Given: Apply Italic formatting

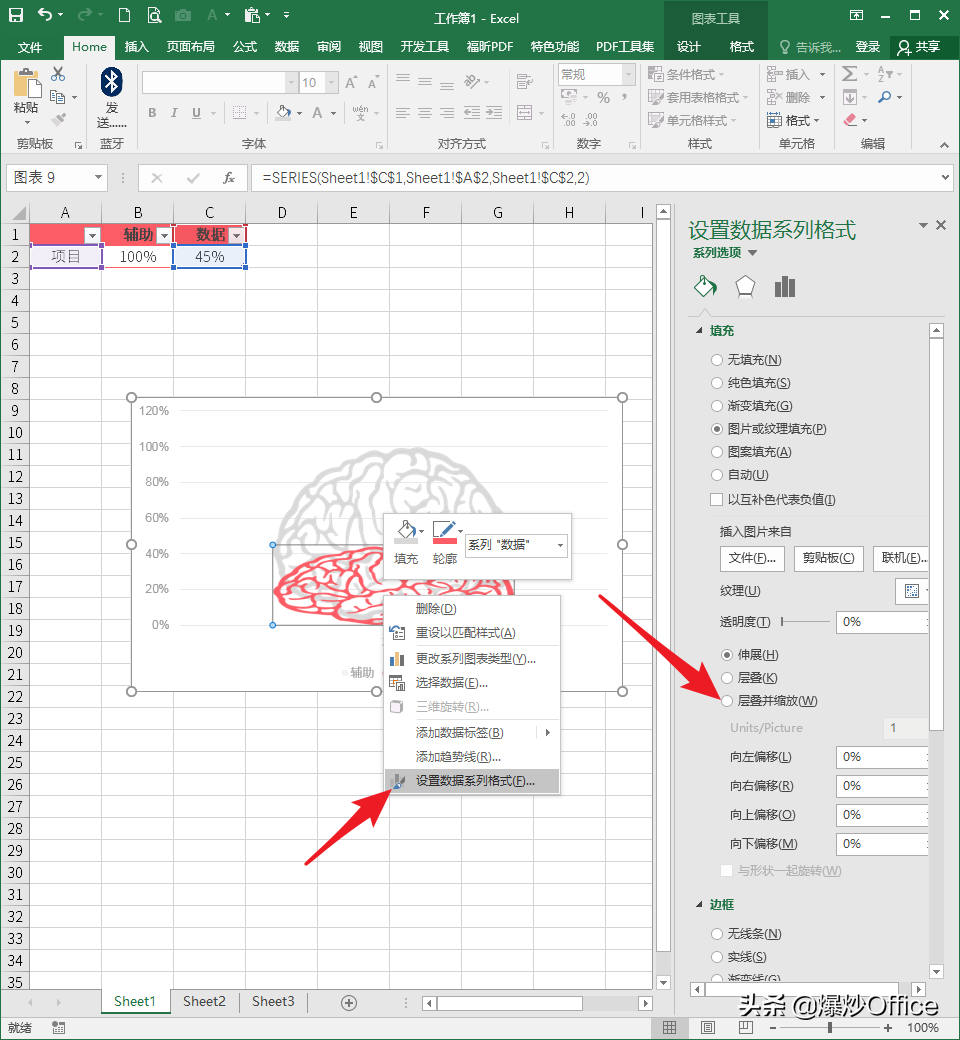Looking at the screenshot, I should 174,113.
